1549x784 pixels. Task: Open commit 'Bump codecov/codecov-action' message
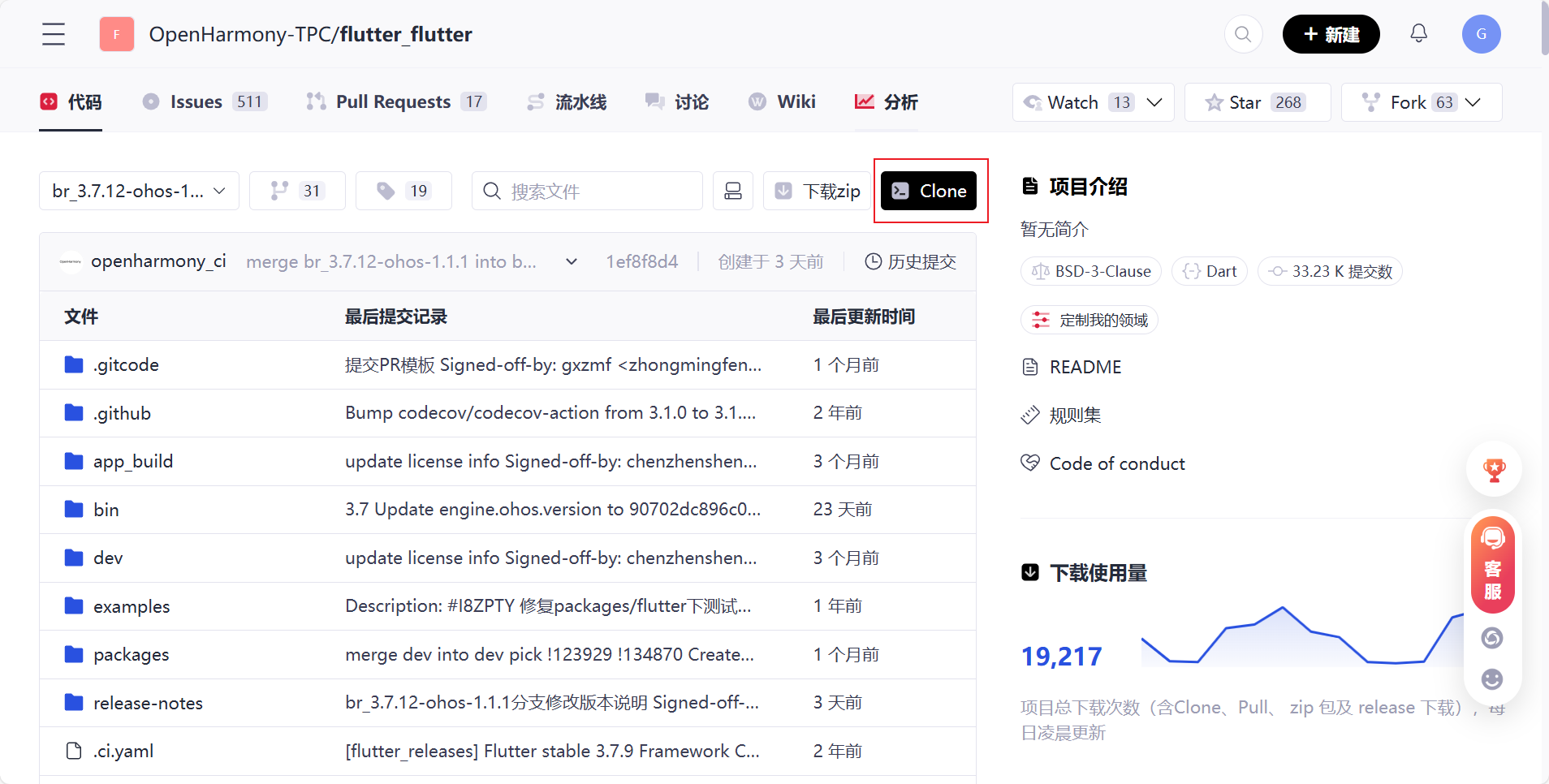550,413
